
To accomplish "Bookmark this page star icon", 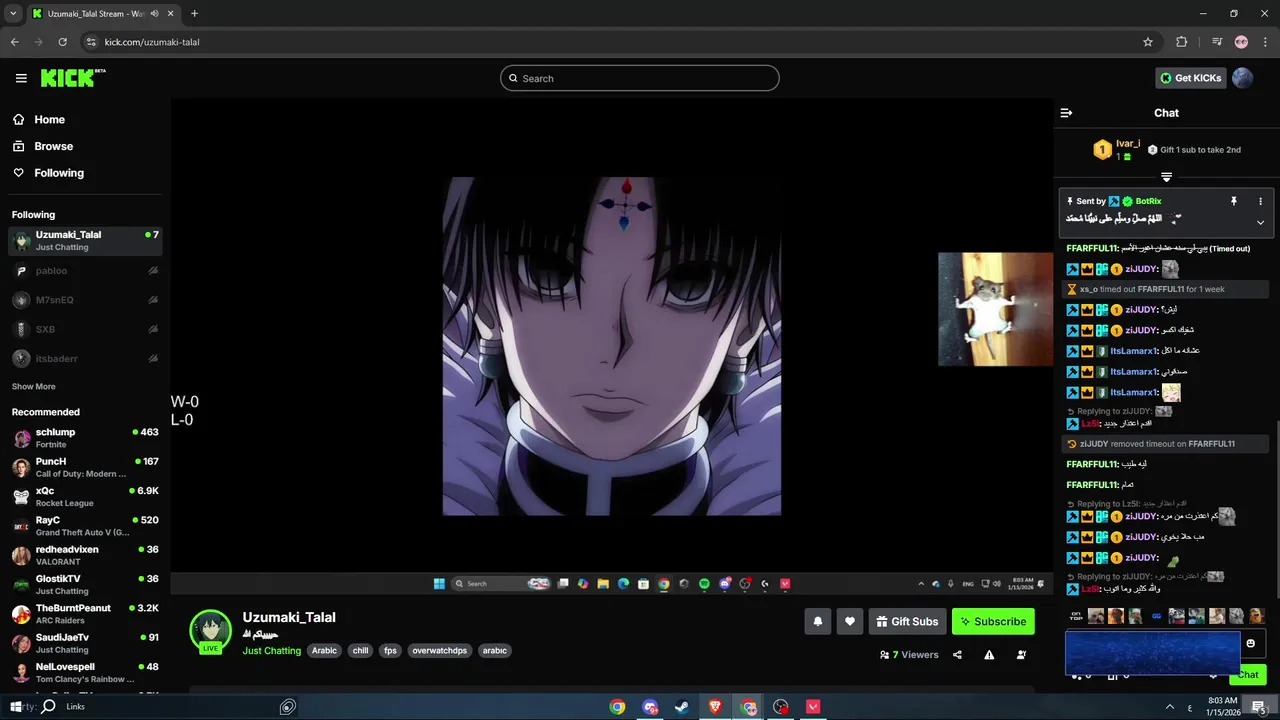I will (x=1148, y=42).
